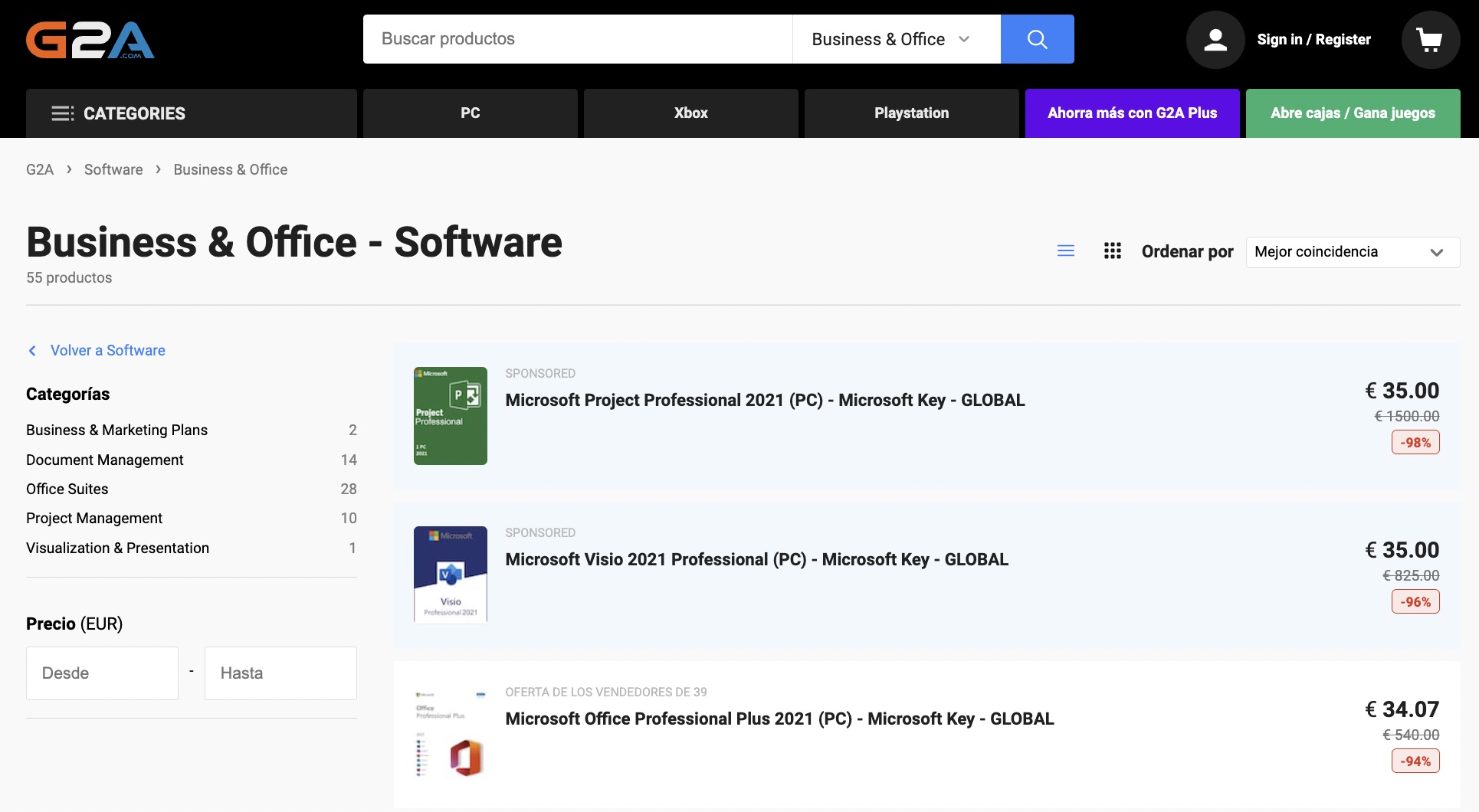This screenshot has height=812, width=1479.
Task: Switch to list view layout
Action: coord(1065,251)
